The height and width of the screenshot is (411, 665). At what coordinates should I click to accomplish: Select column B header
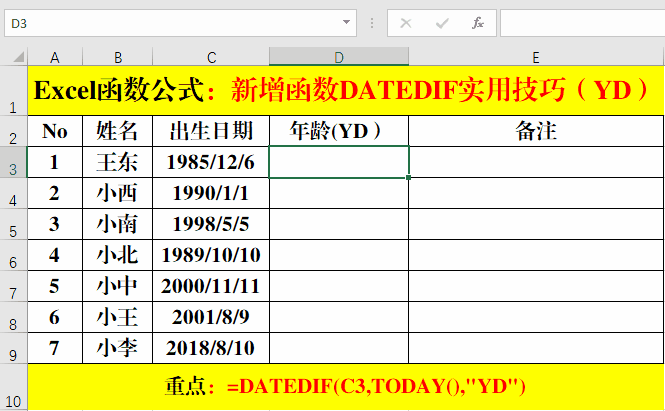tap(117, 57)
